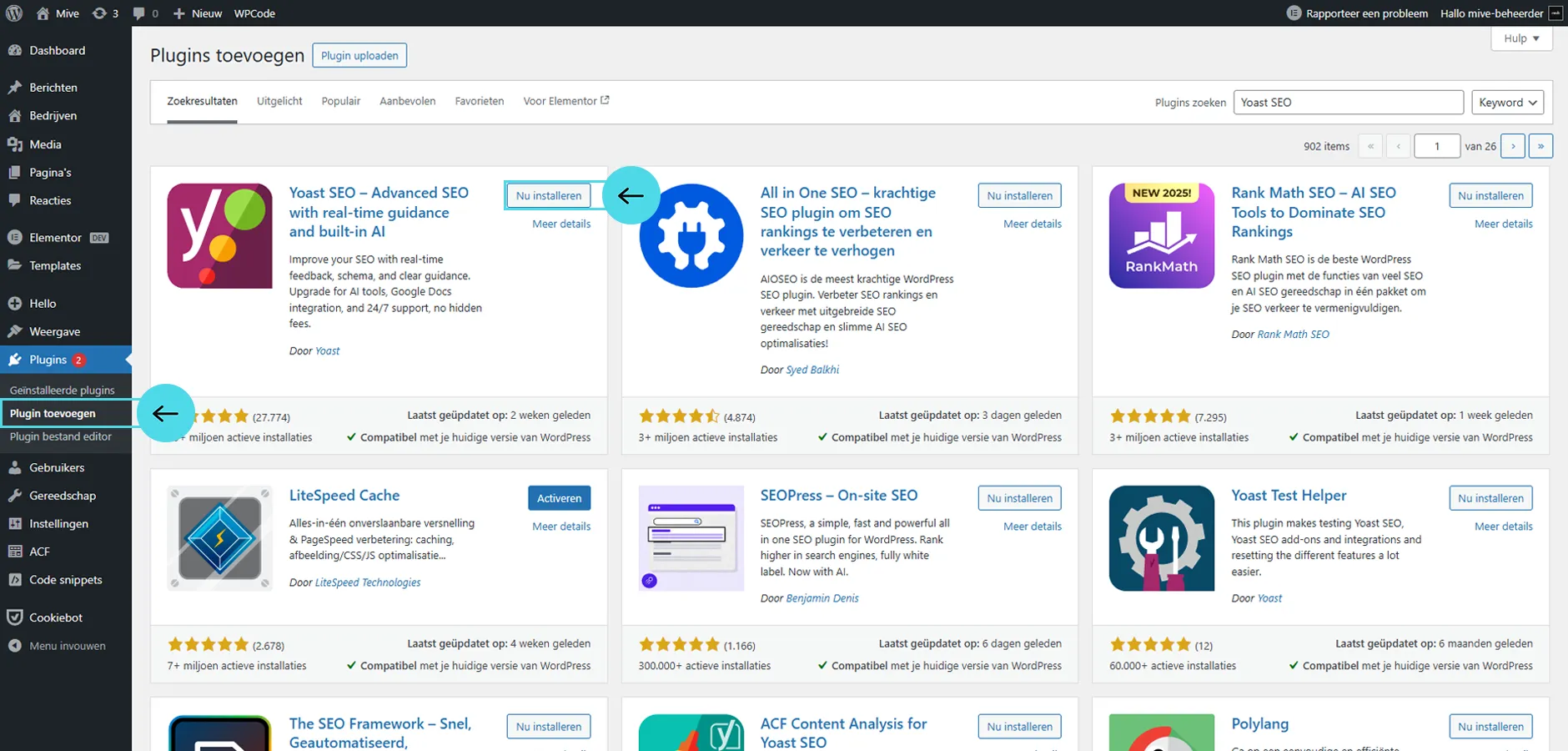Click the WordPress logo in admin bar

pos(13,13)
